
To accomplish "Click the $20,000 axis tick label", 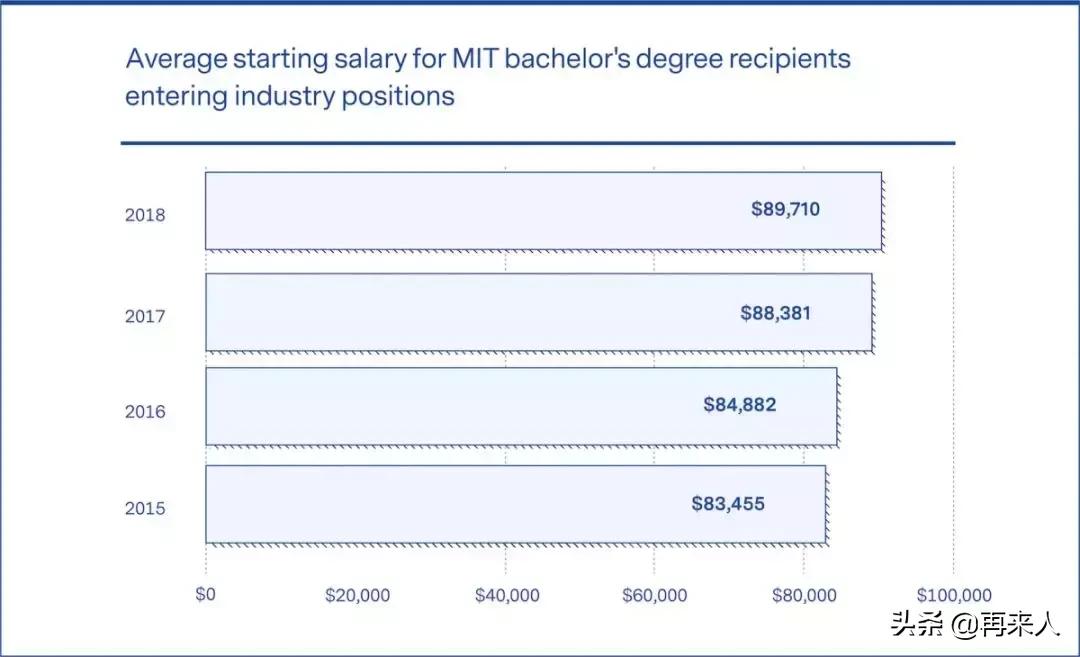I will pos(357,596).
